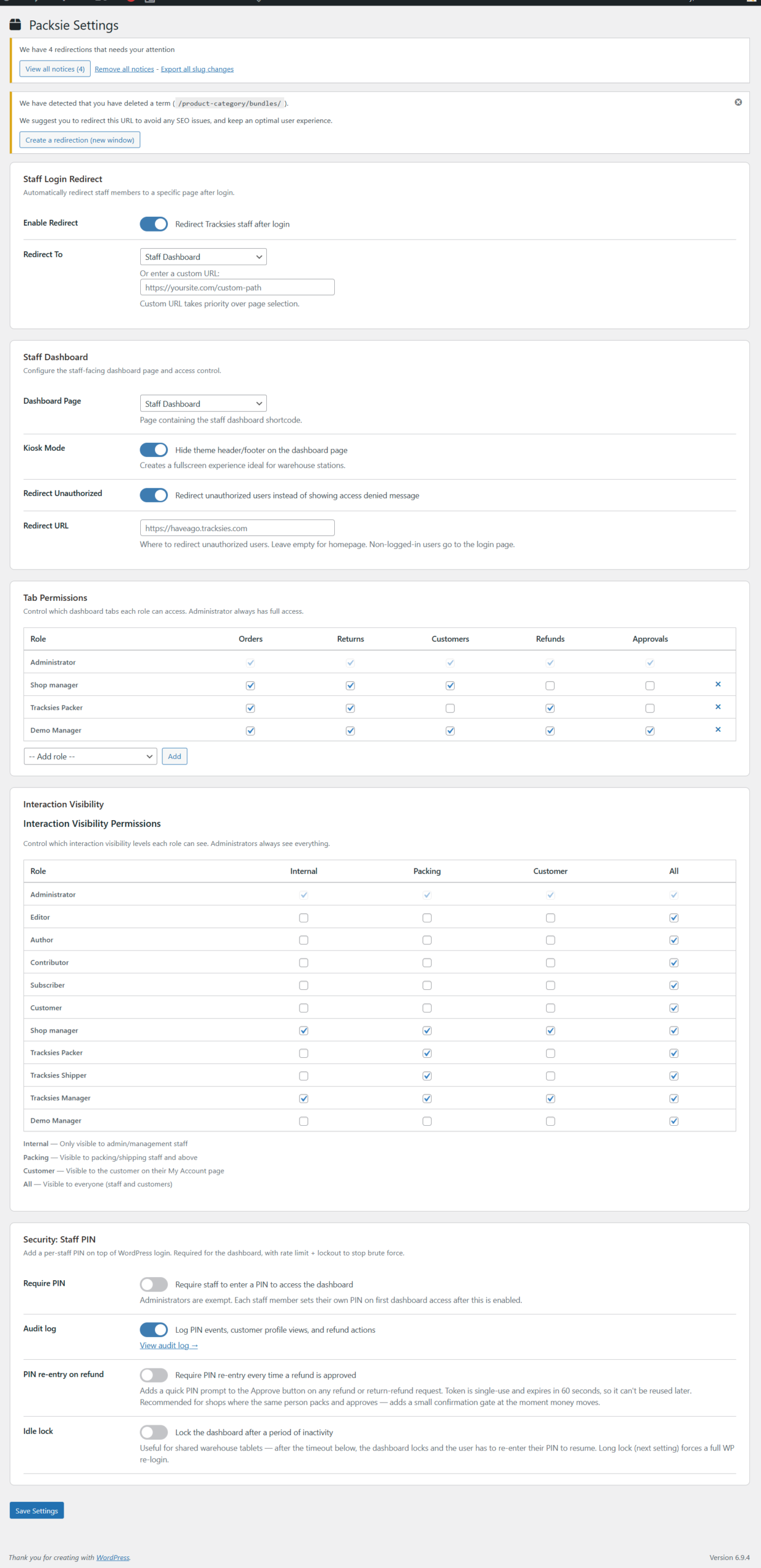This screenshot has width=761, height=1568.
Task: Enable PIN re-entry on refund switch
Action: pos(154,1374)
